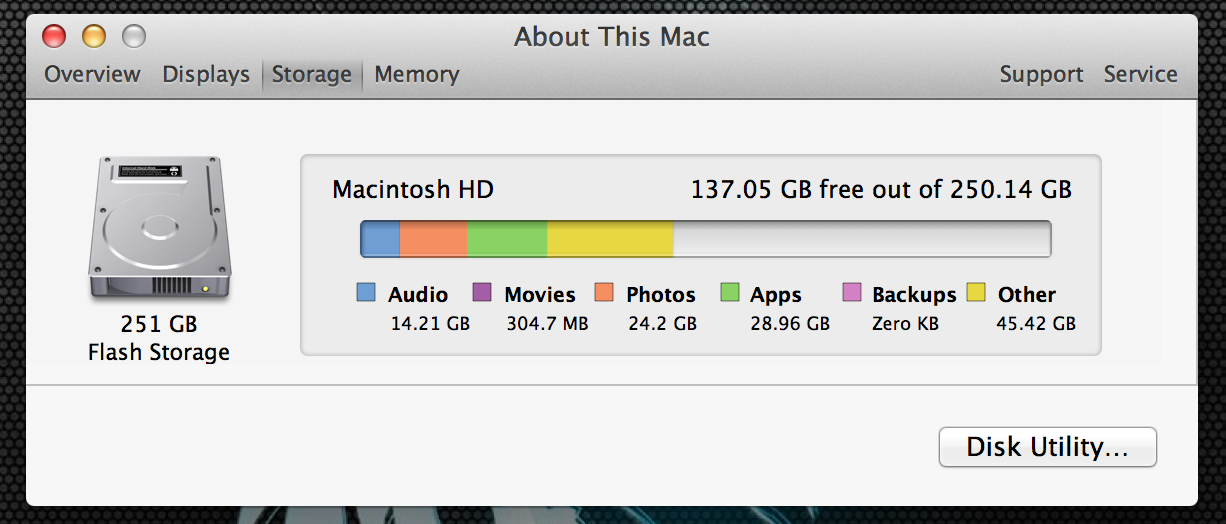Switch to the Memory tab
The image size is (1226, 524).
click(x=417, y=74)
